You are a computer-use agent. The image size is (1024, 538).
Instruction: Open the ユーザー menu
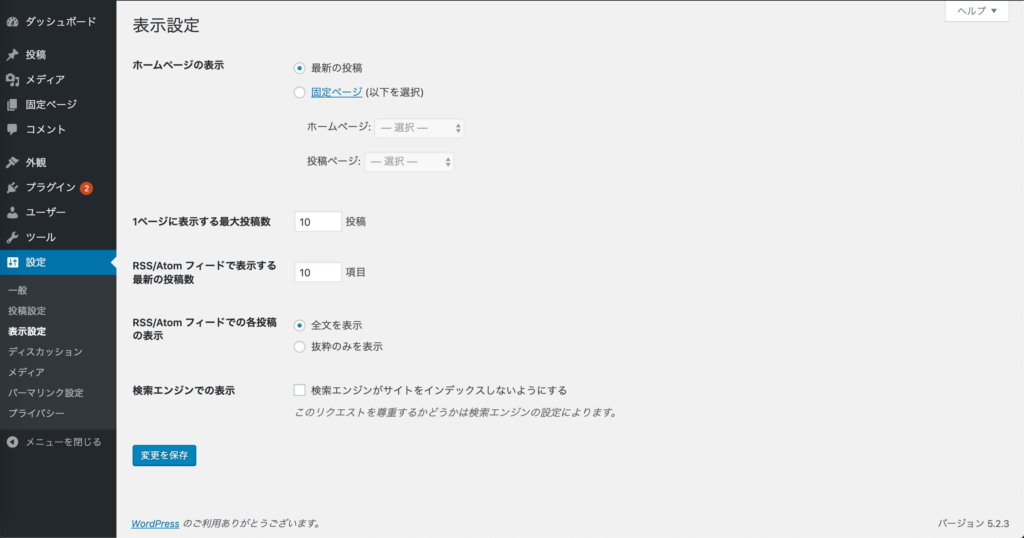point(46,212)
